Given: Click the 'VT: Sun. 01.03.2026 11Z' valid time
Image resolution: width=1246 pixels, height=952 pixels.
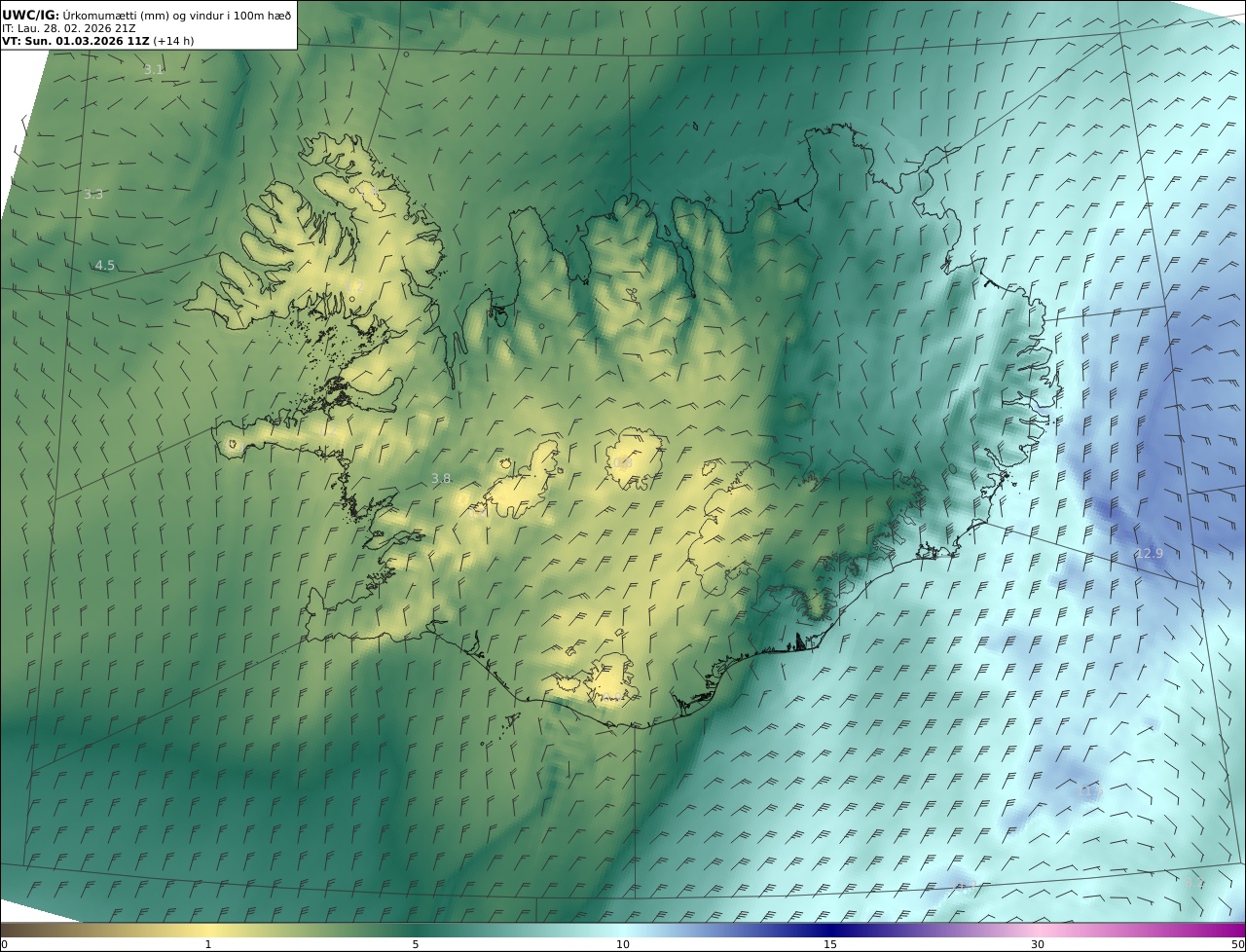Looking at the screenshot, I should (76, 41).
